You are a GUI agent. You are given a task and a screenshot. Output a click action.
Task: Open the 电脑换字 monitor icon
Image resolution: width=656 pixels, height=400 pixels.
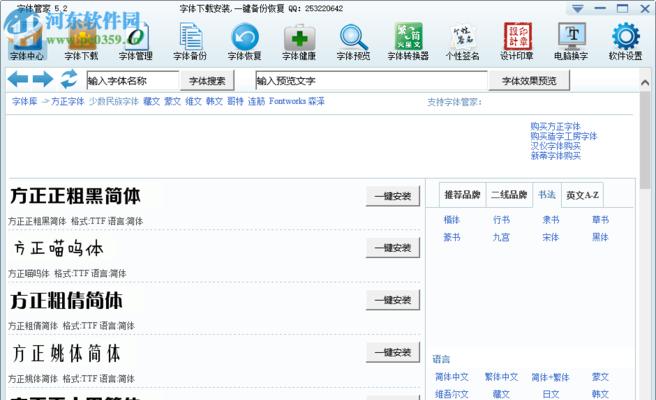tap(571, 42)
